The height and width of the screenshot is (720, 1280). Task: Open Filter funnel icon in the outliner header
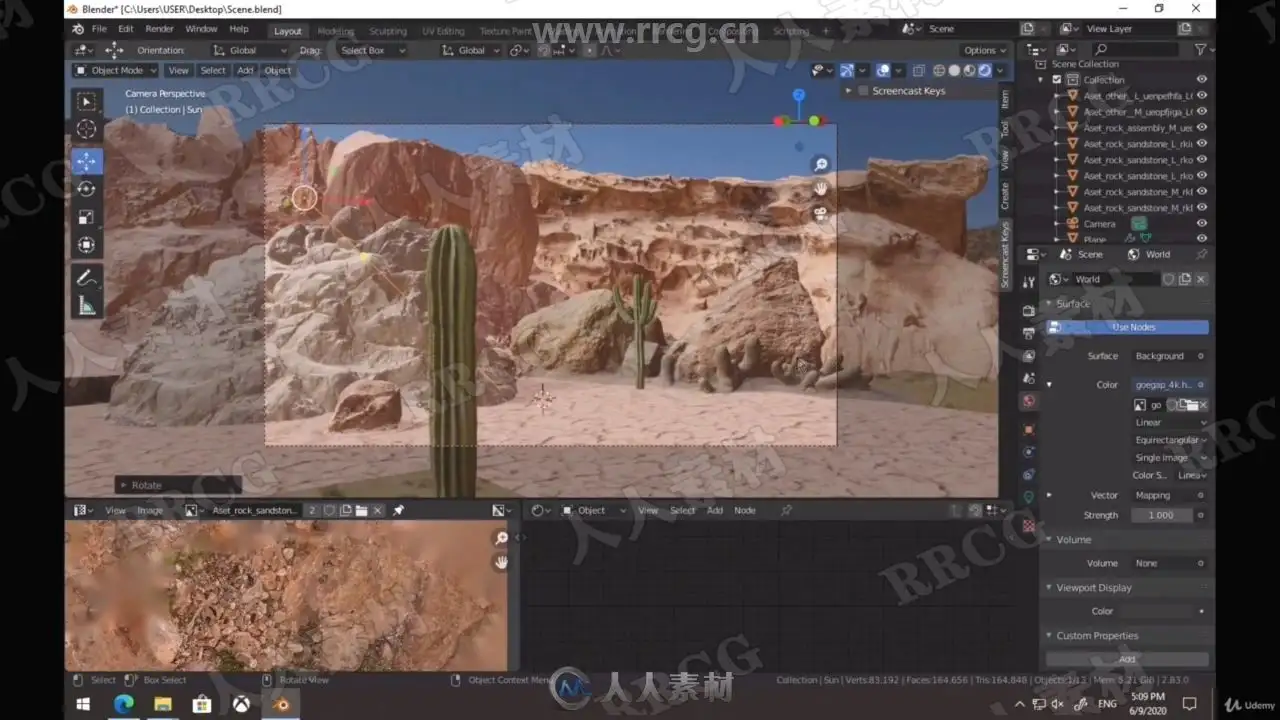point(1200,49)
